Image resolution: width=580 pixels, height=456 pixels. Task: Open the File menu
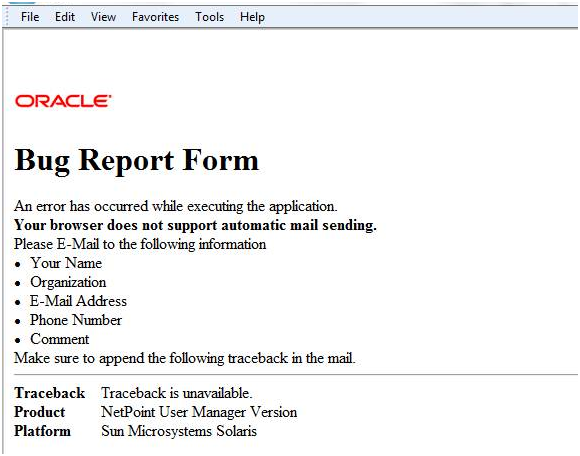tap(30, 17)
